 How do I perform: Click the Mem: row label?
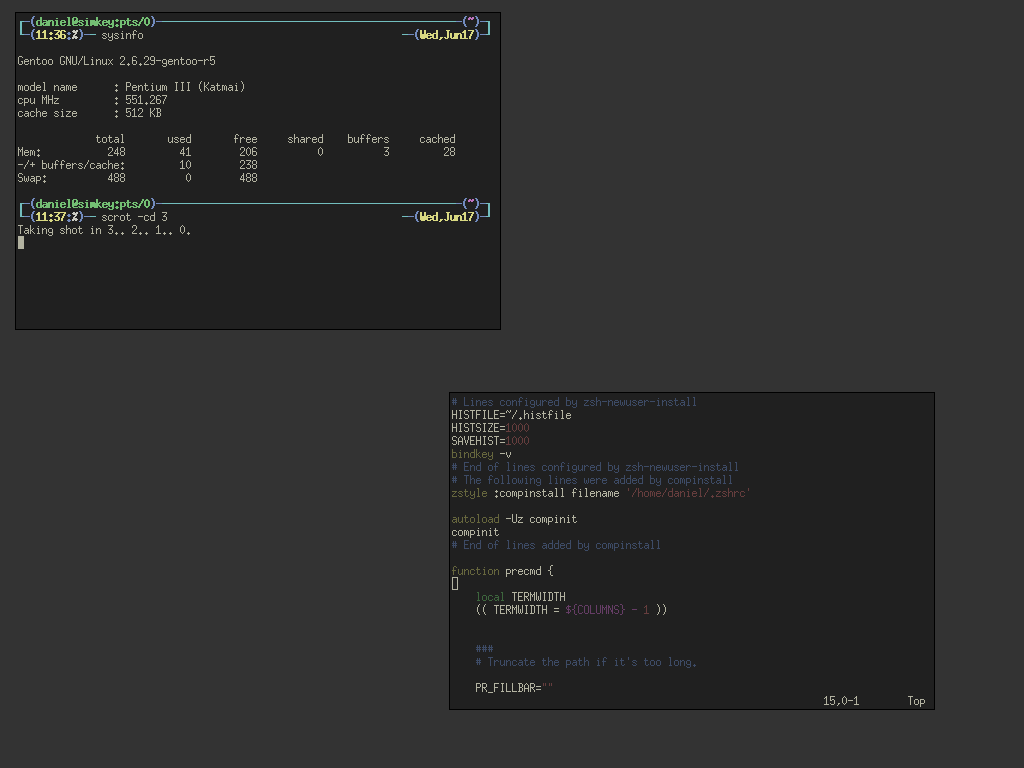click(29, 152)
